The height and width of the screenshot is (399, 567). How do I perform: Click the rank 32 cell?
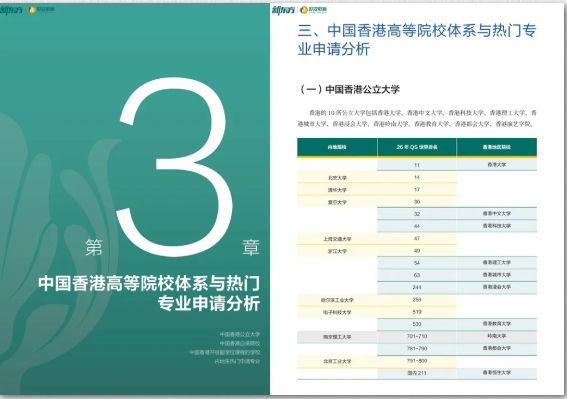point(417,214)
